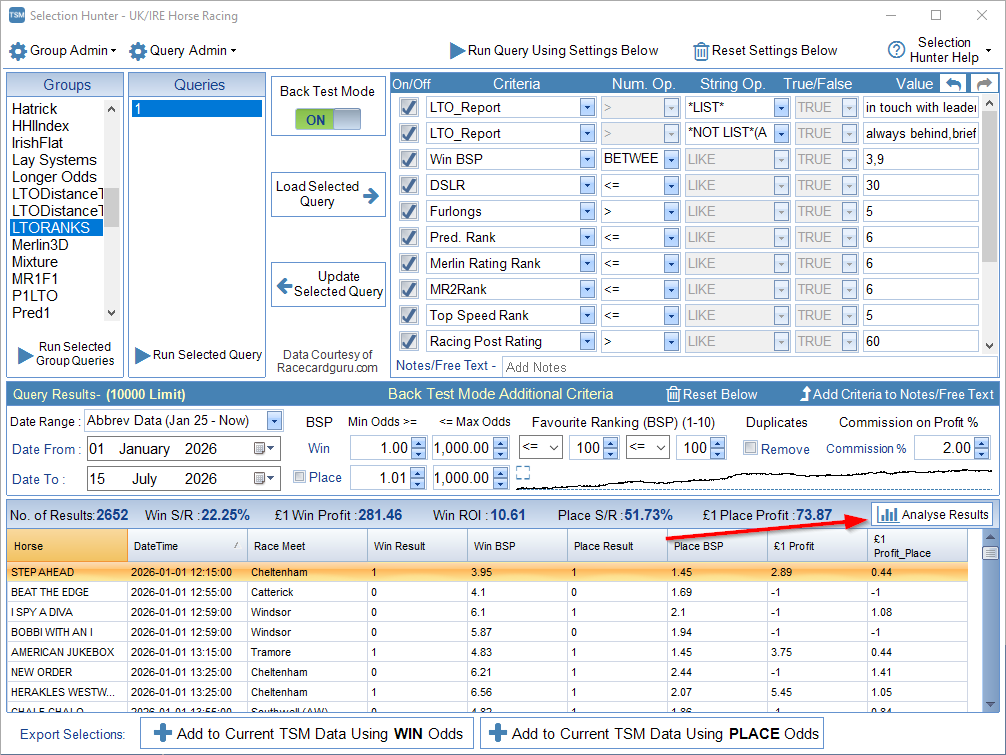Sort by Win BSP column header
The width and height of the screenshot is (1006, 755).
point(517,546)
